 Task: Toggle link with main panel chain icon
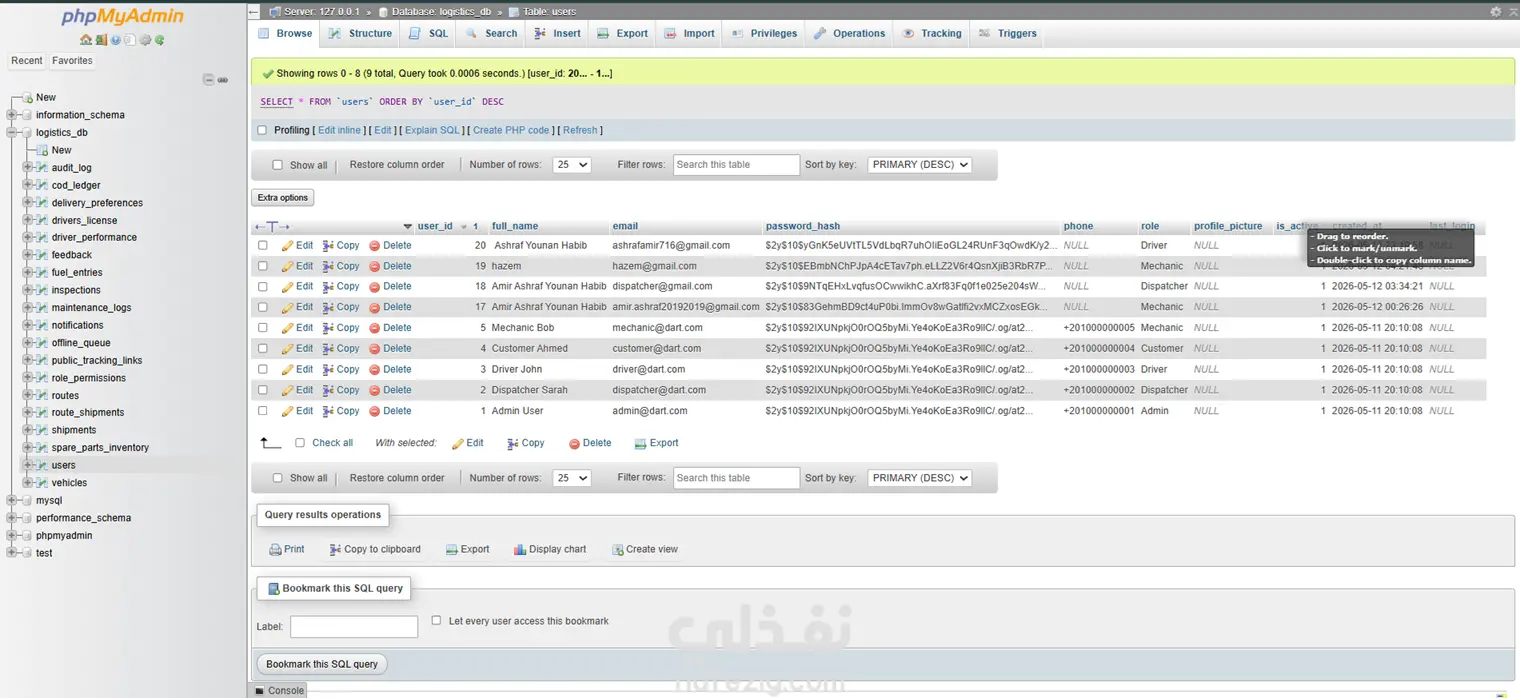tap(223, 80)
